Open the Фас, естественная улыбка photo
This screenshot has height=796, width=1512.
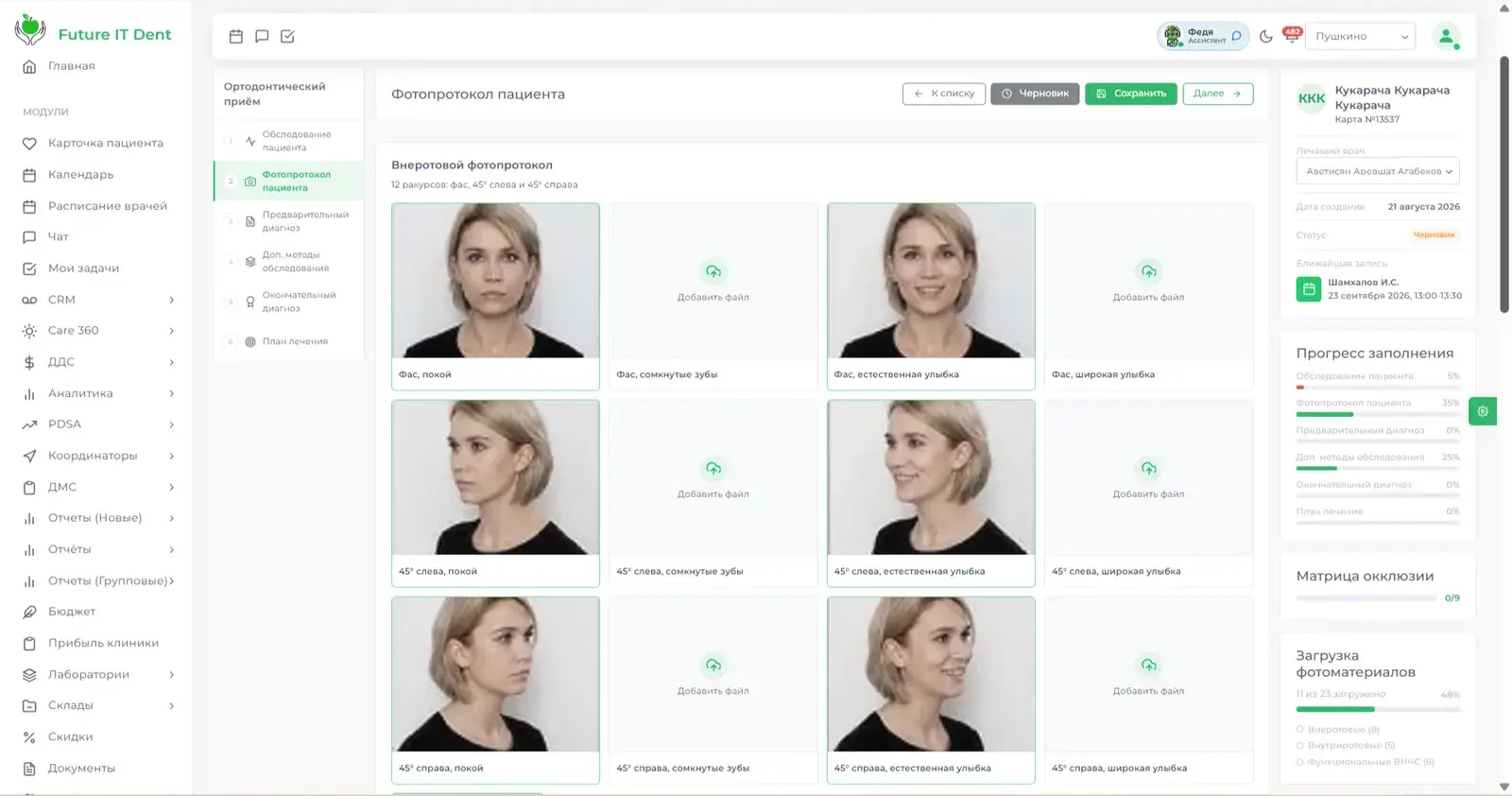(931, 281)
